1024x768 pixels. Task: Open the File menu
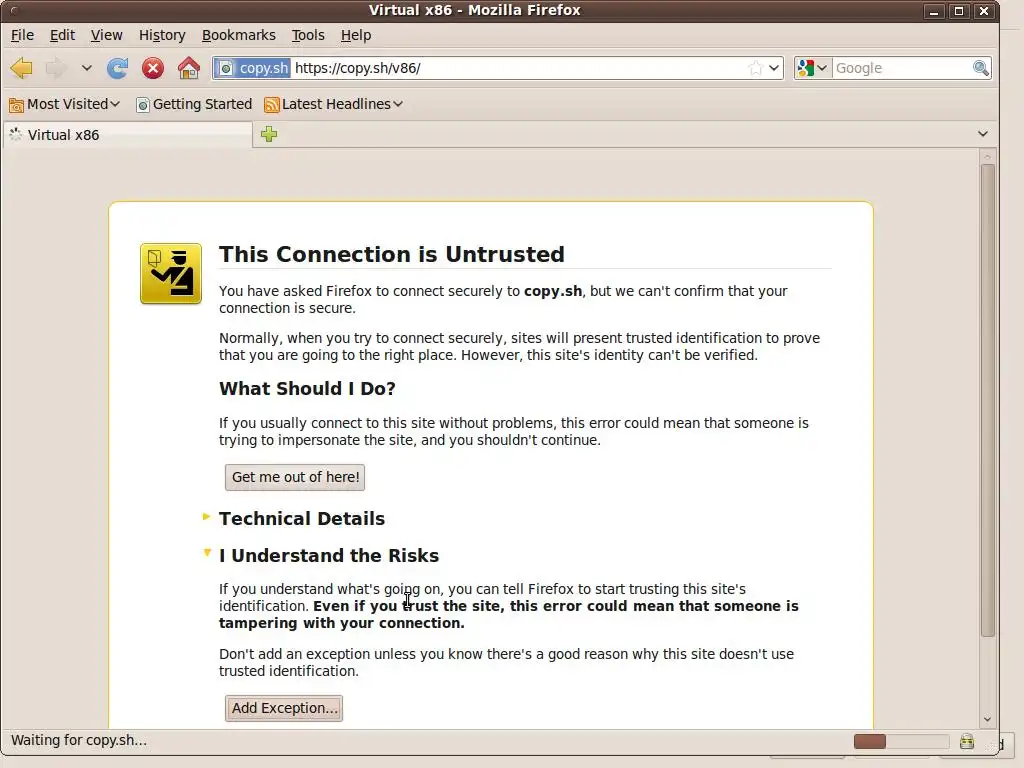[x=22, y=35]
